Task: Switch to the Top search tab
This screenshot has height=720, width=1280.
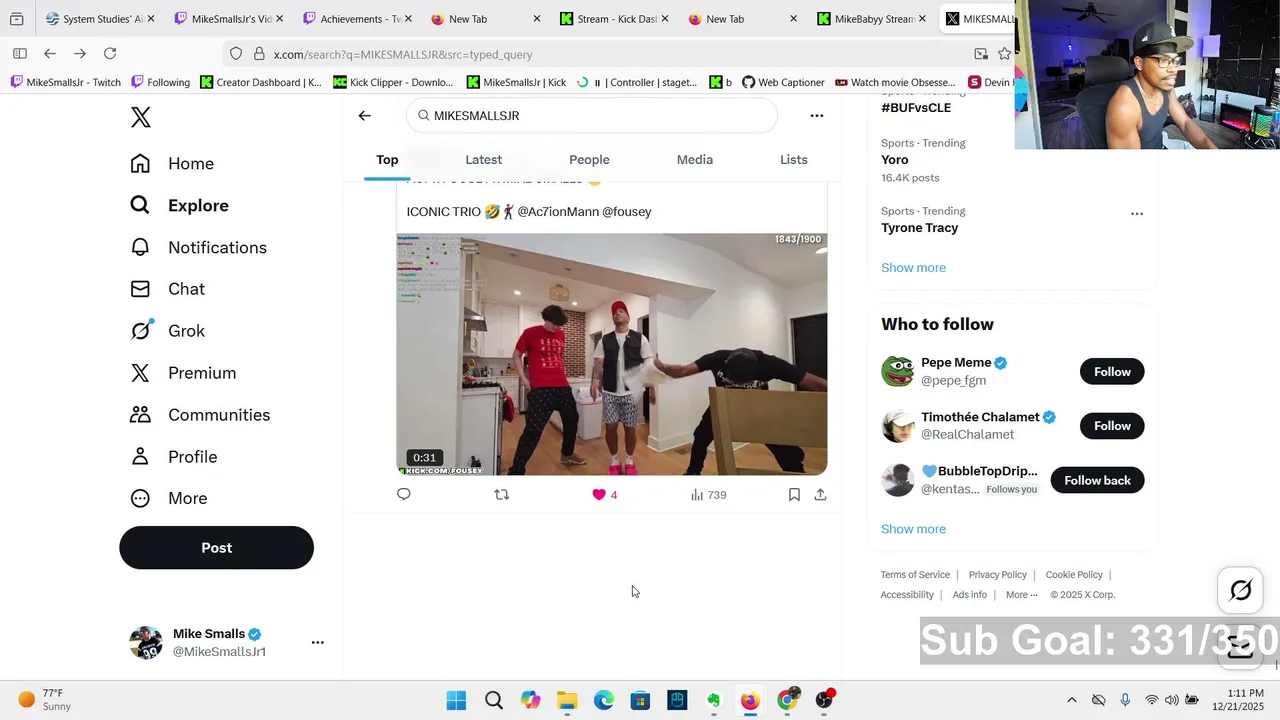Action: point(387,160)
